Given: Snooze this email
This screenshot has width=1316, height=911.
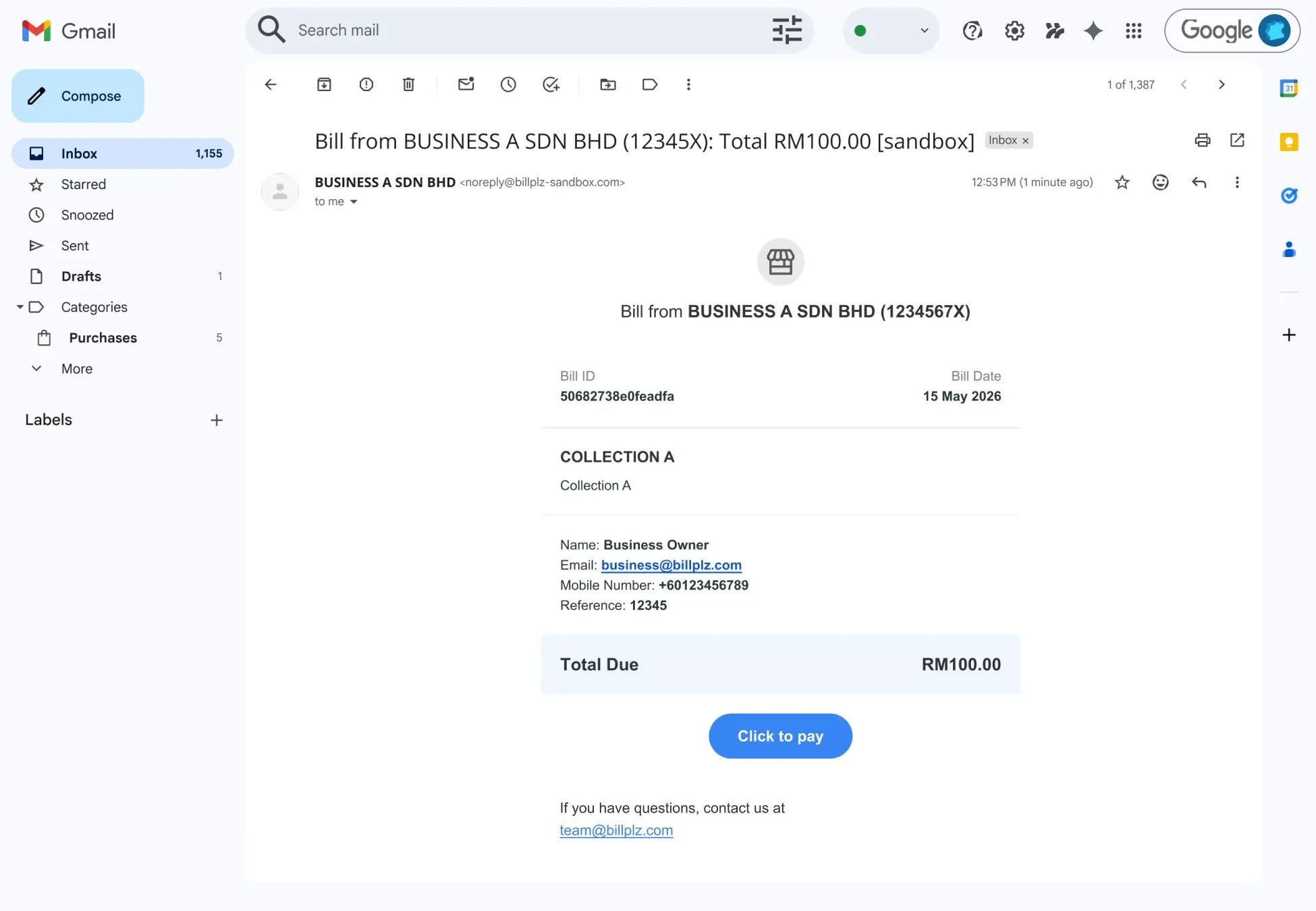Looking at the screenshot, I should (x=508, y=84).
